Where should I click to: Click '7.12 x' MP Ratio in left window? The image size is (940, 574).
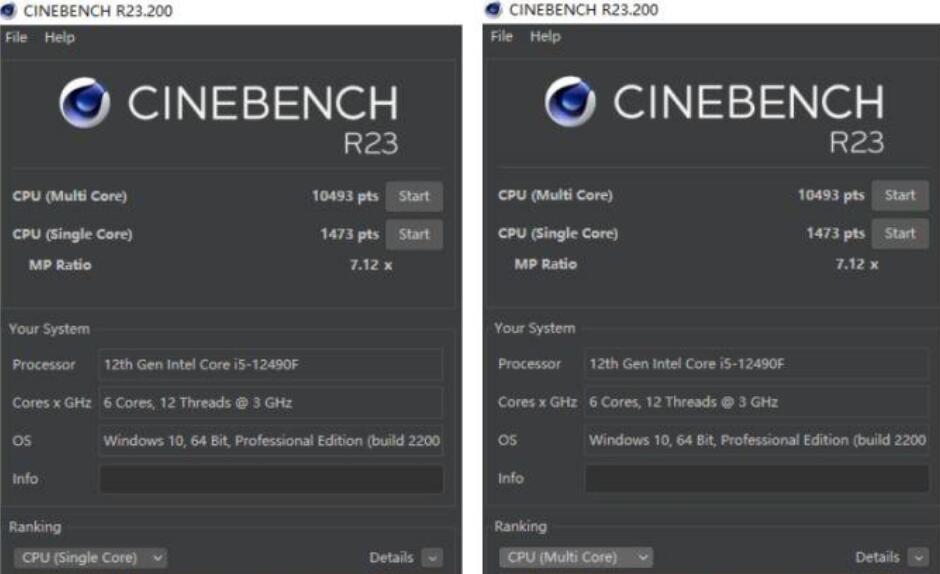tap(371, 265)
